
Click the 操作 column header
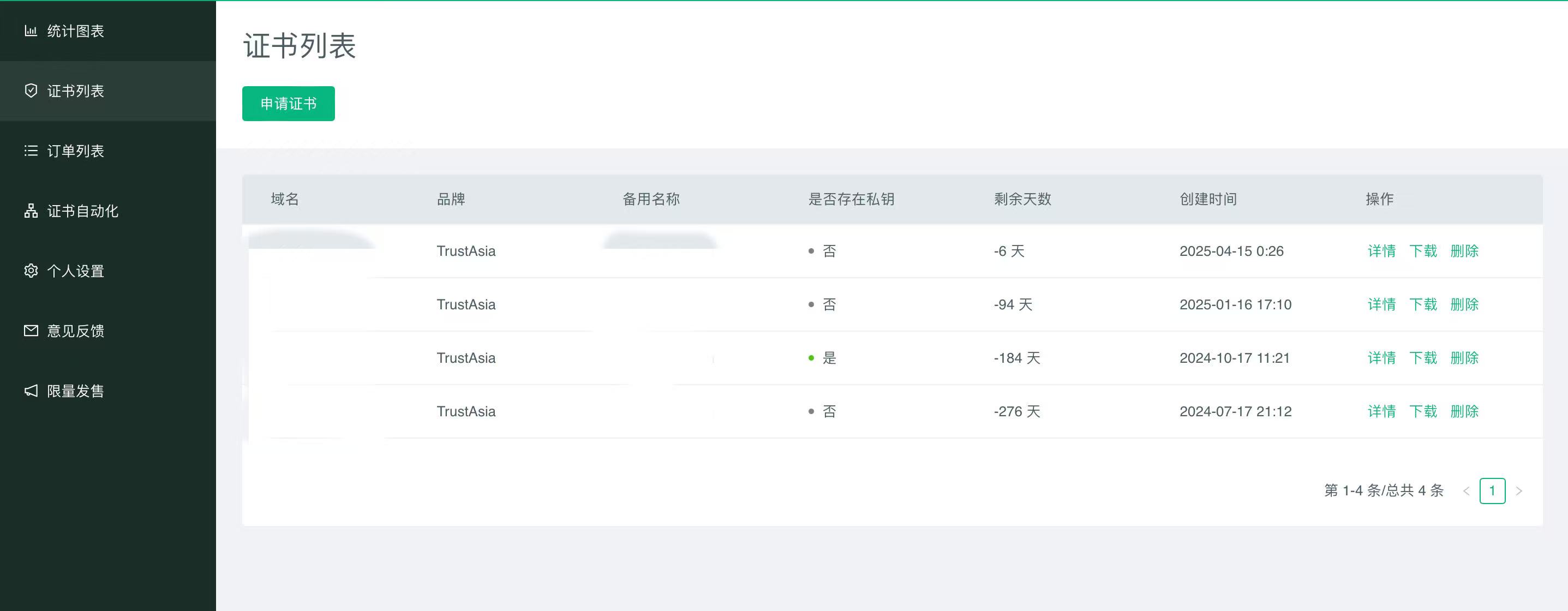pos(1379,199)
